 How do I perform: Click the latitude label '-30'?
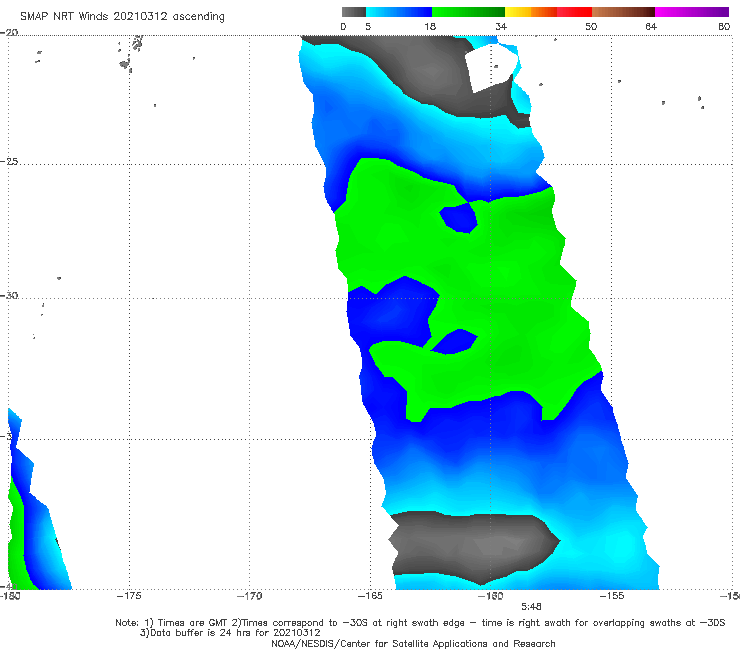pyautogui.click(x=9, y=295)
